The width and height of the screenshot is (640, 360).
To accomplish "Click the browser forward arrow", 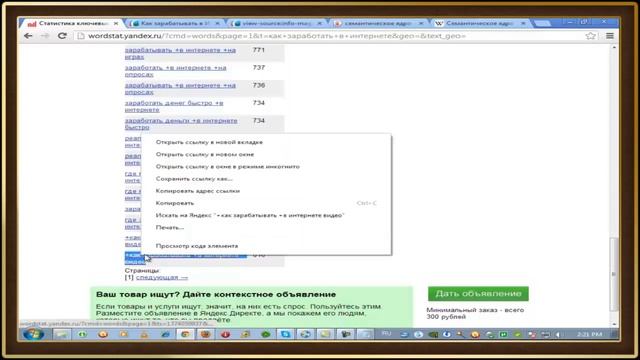I will click(45, 36).
